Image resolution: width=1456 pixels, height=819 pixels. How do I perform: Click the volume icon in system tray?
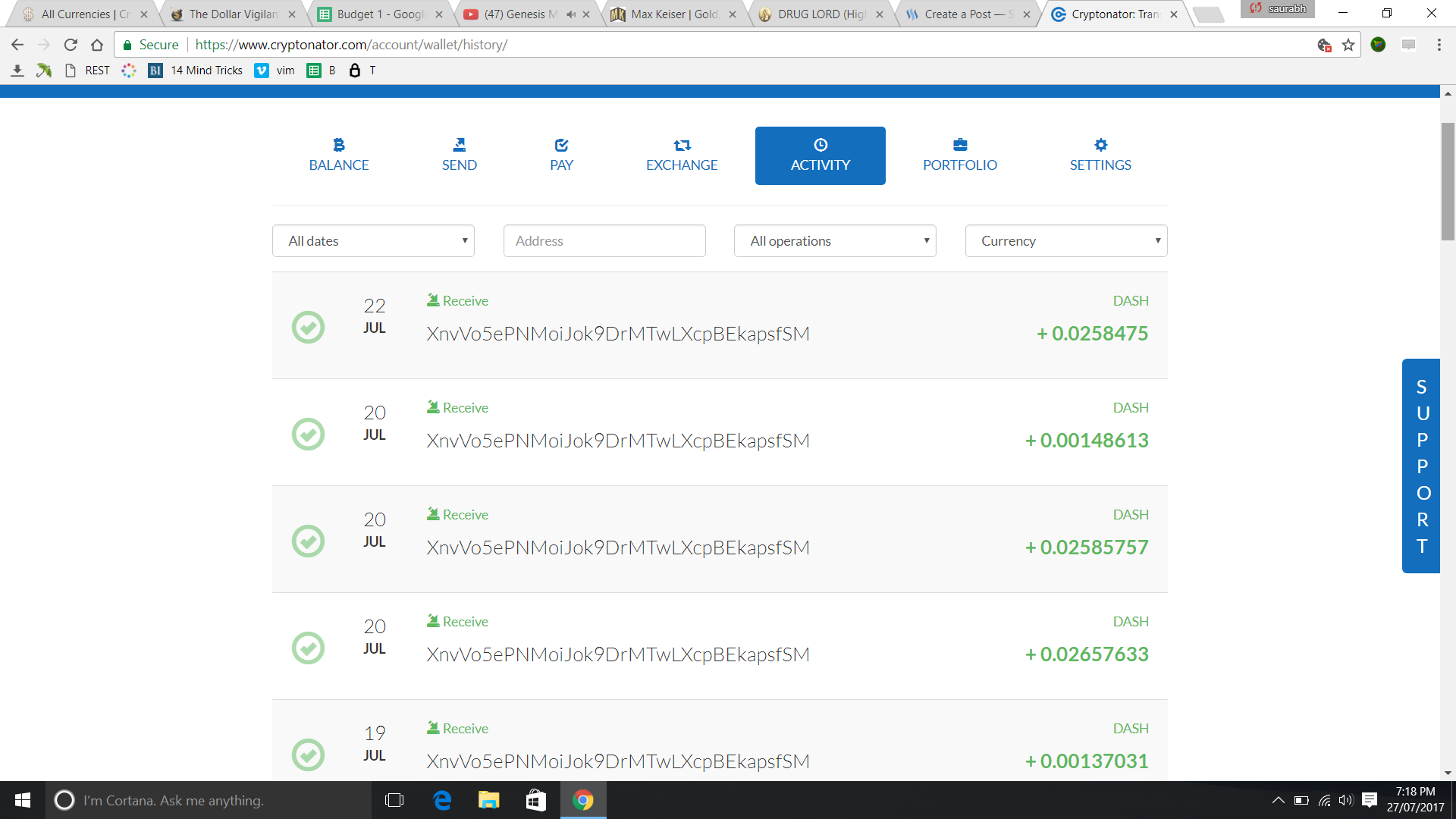click(x=1346, y=800)
